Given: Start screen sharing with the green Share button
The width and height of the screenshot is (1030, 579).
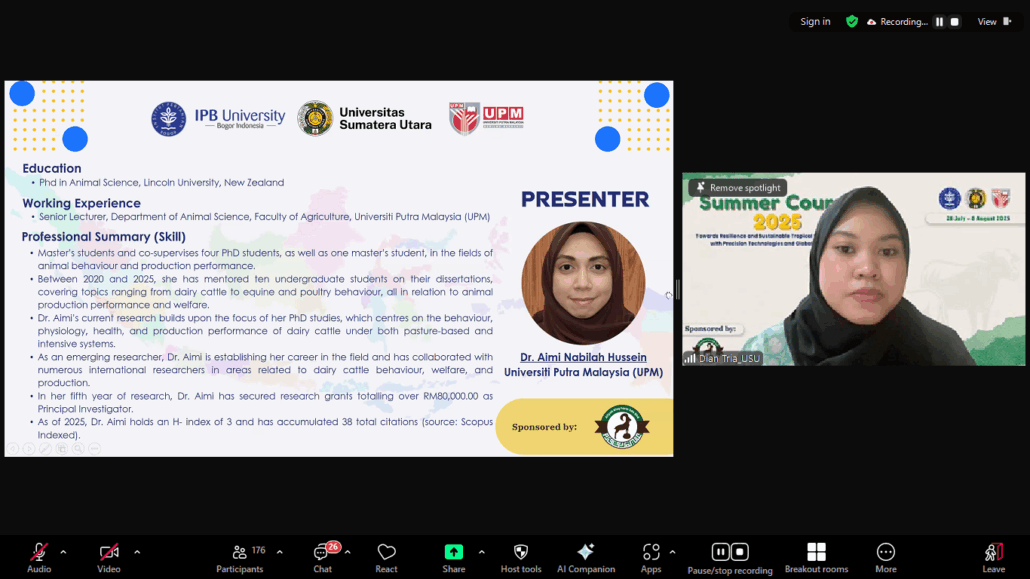Looking at the screenshot, I should [x=453, y=553].
